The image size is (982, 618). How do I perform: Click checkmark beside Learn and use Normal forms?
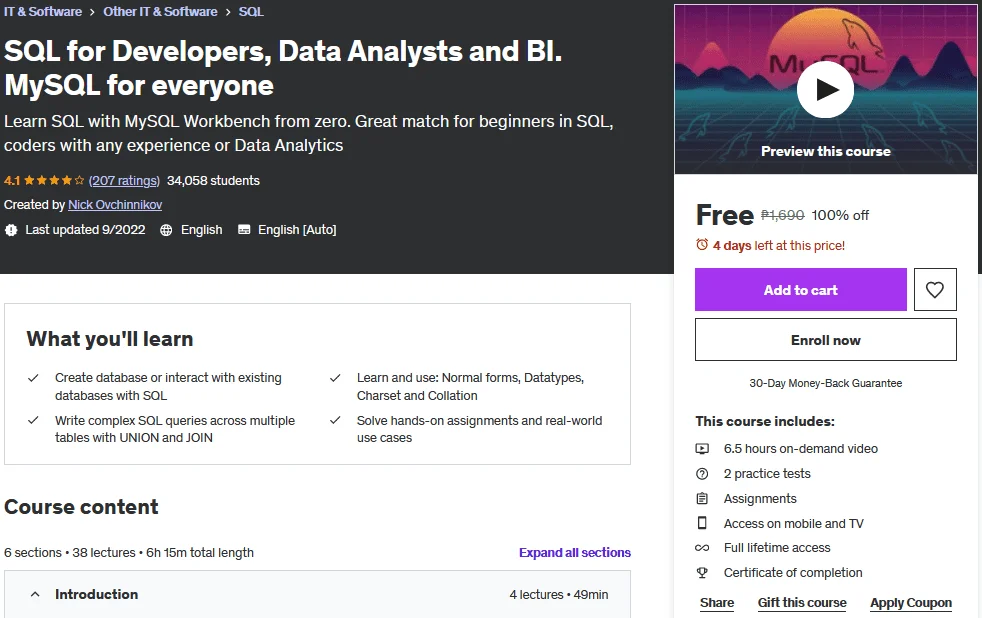pyautogui.click(x=335, y=378)
